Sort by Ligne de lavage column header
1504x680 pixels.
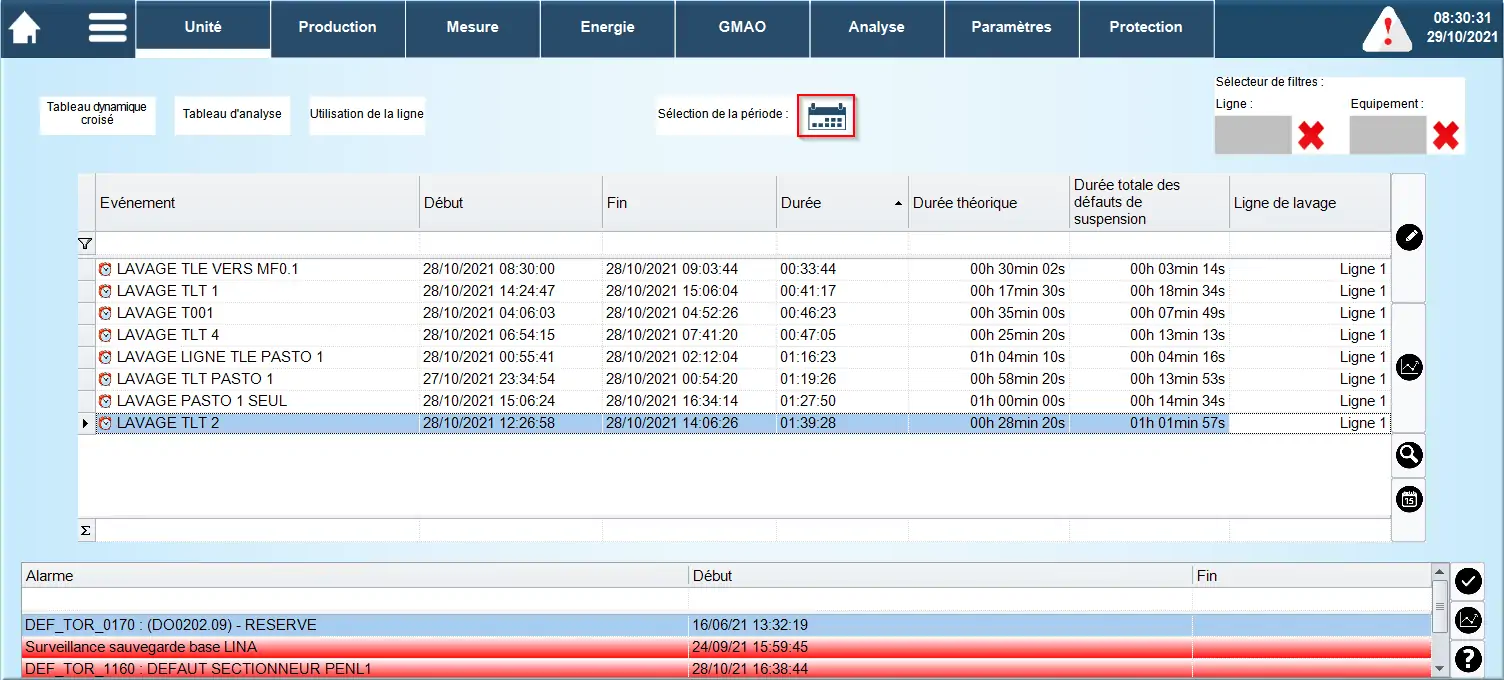(1310, 203)
